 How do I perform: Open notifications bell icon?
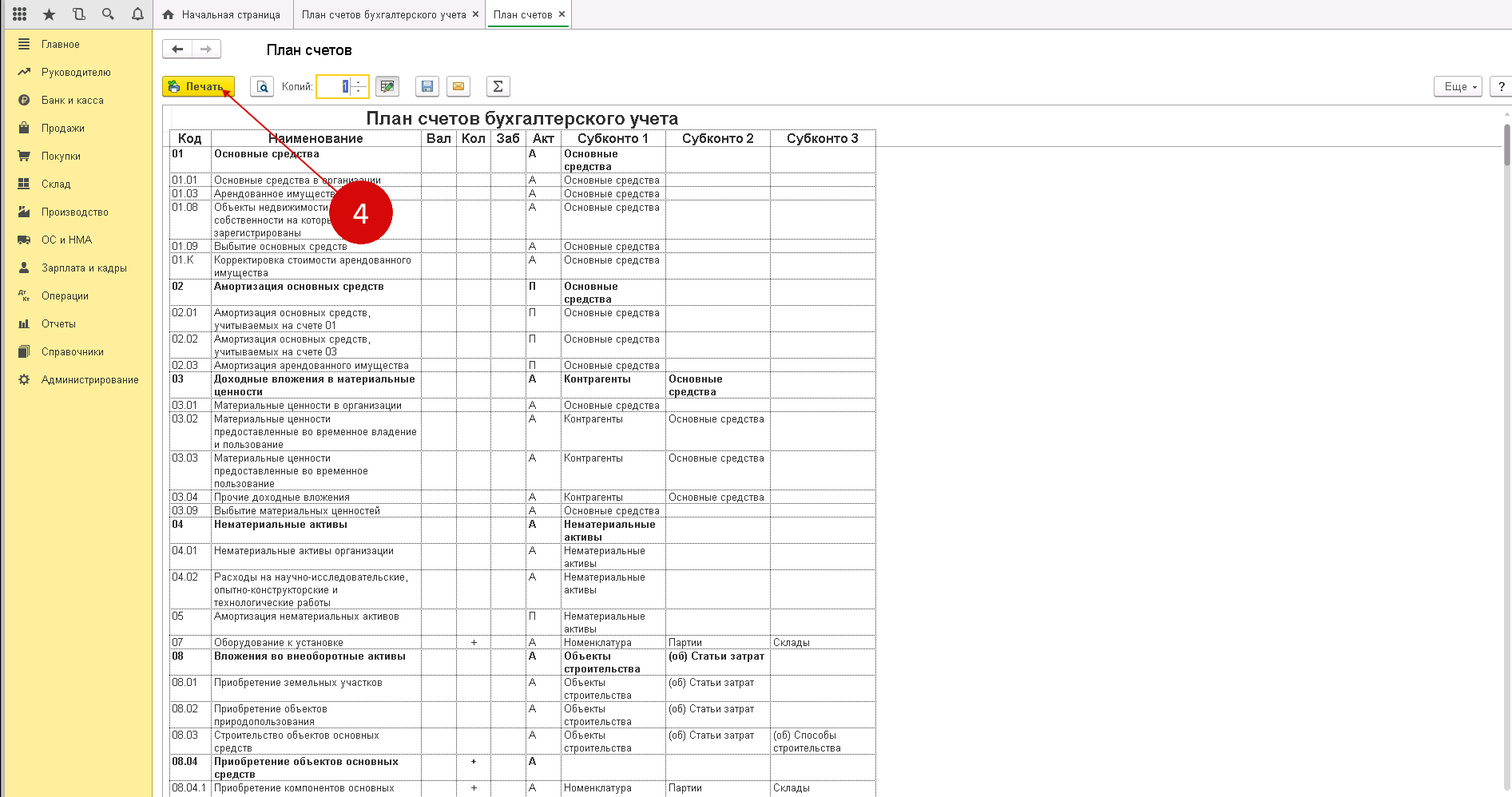click(137, 14)
